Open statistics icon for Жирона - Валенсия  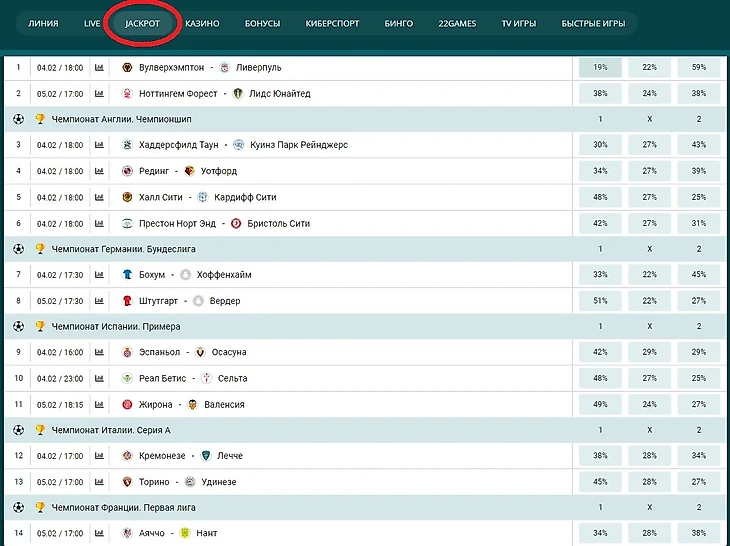(x=99, y=404)
